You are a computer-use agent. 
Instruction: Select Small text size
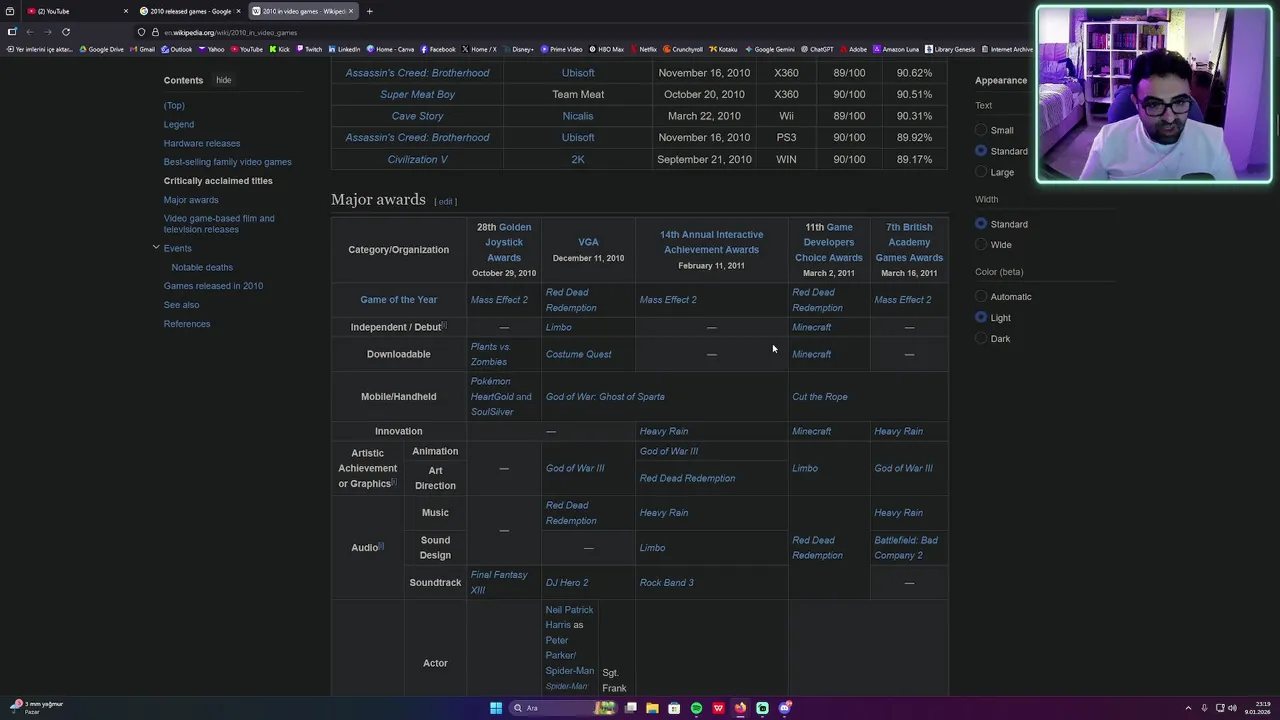point(981,130)
